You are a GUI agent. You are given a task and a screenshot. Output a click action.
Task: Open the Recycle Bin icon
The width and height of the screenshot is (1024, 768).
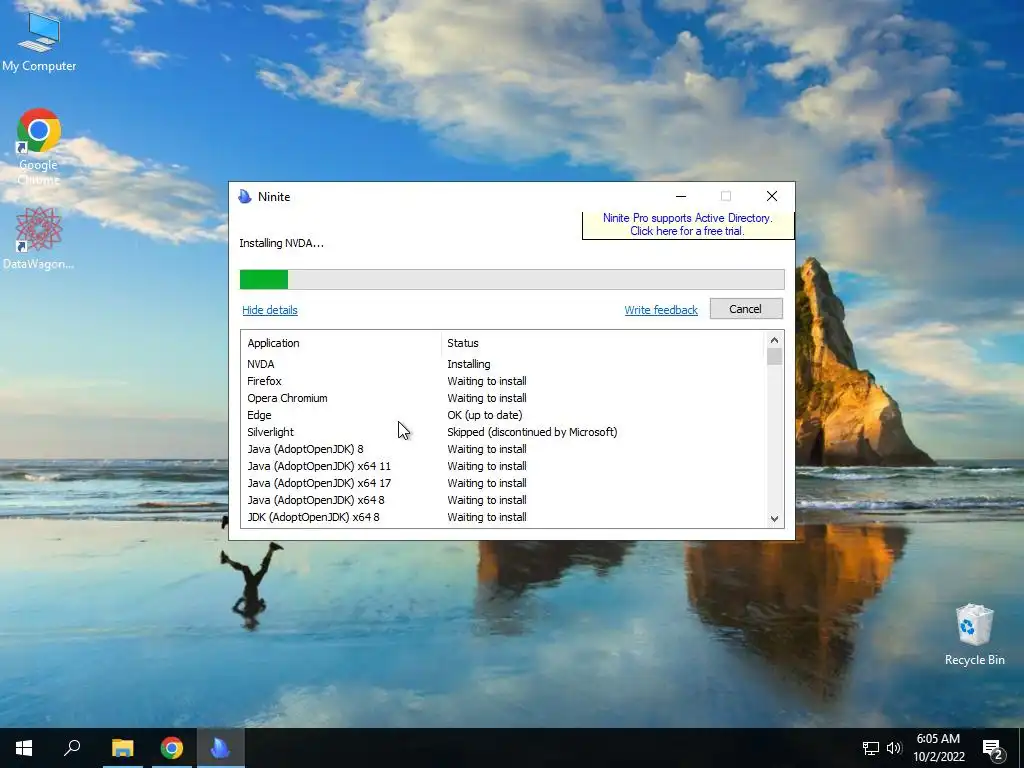(x=974, y=634)
